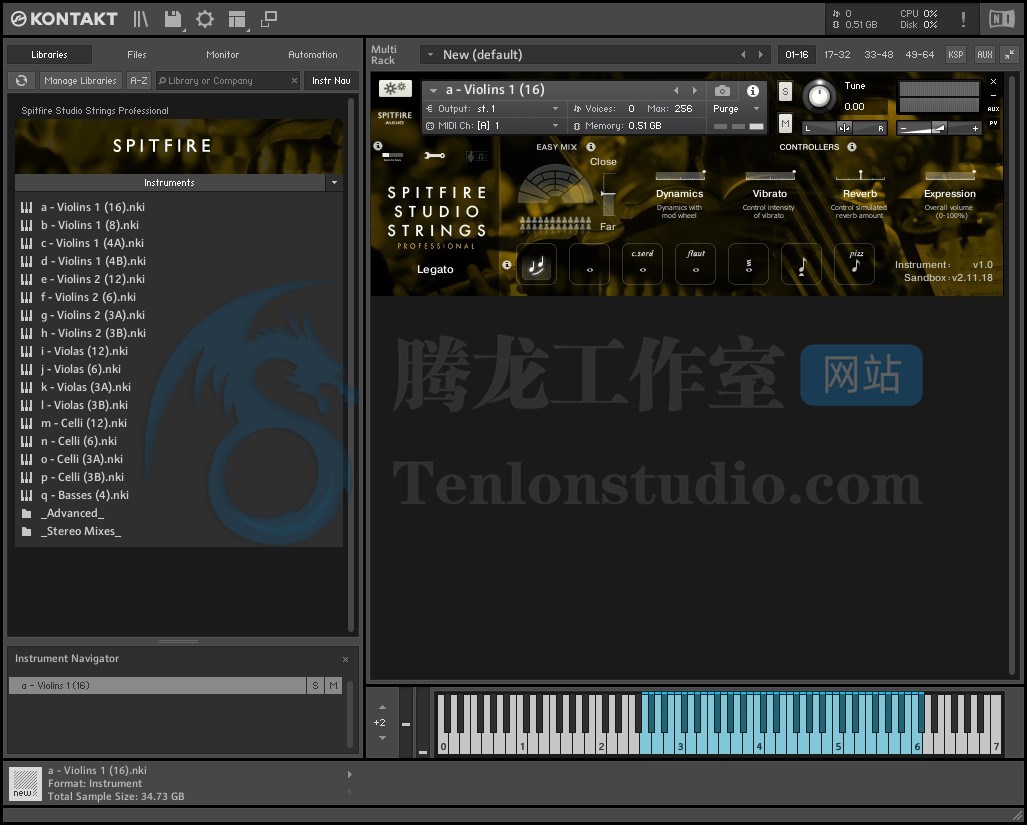Screen dimensions: 1027x825
Task: Open the instrument name dropdown arrow
Action: [433, 90]
